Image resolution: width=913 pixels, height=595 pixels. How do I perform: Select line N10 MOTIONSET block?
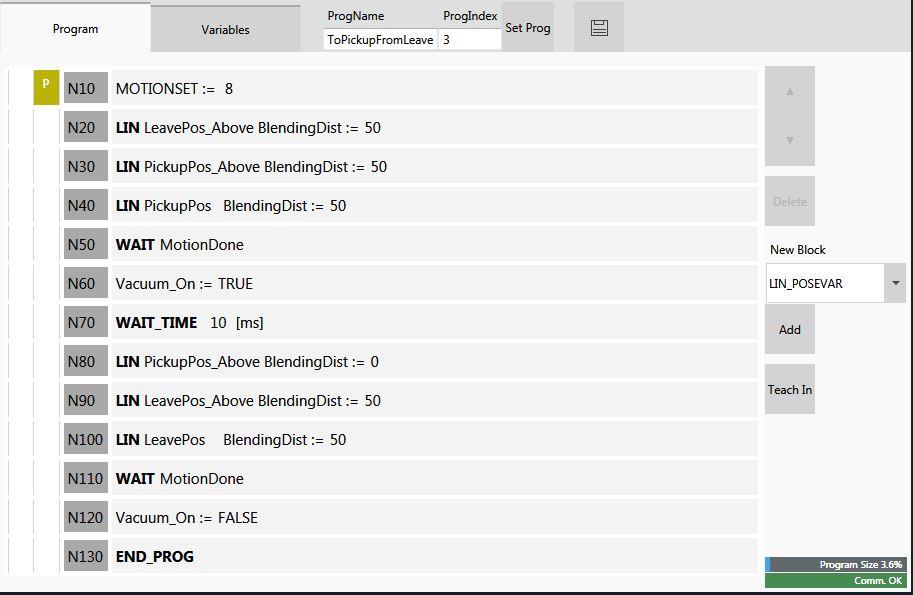tap(435, 89)
